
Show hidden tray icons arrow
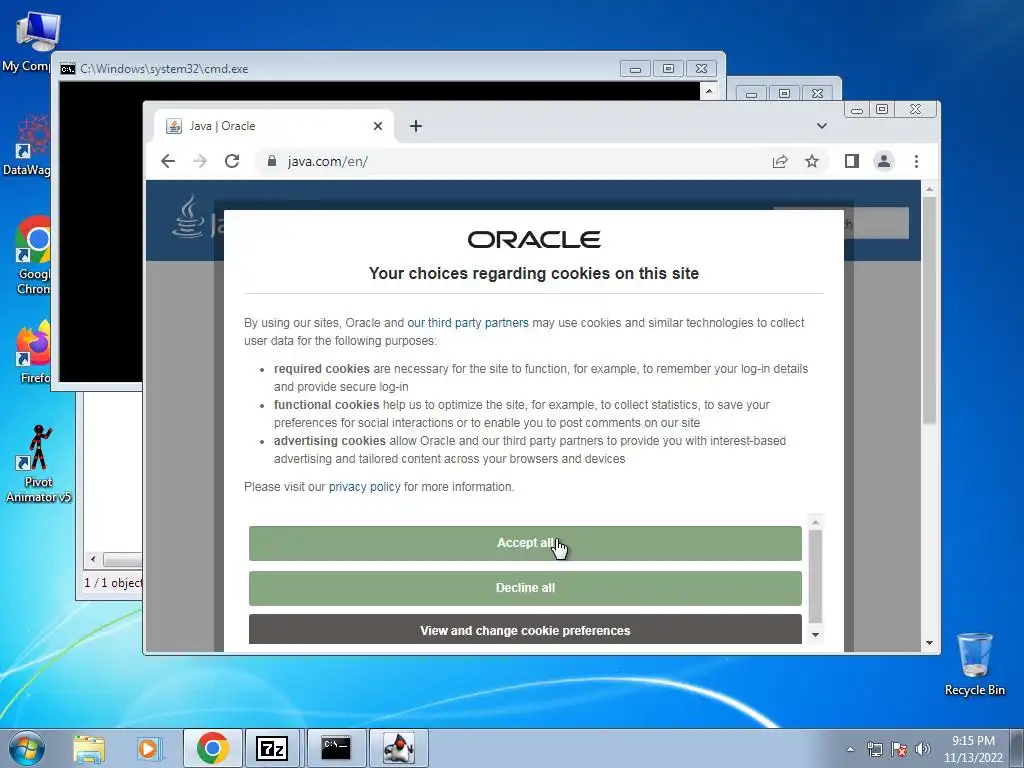(x=850, y=749)
